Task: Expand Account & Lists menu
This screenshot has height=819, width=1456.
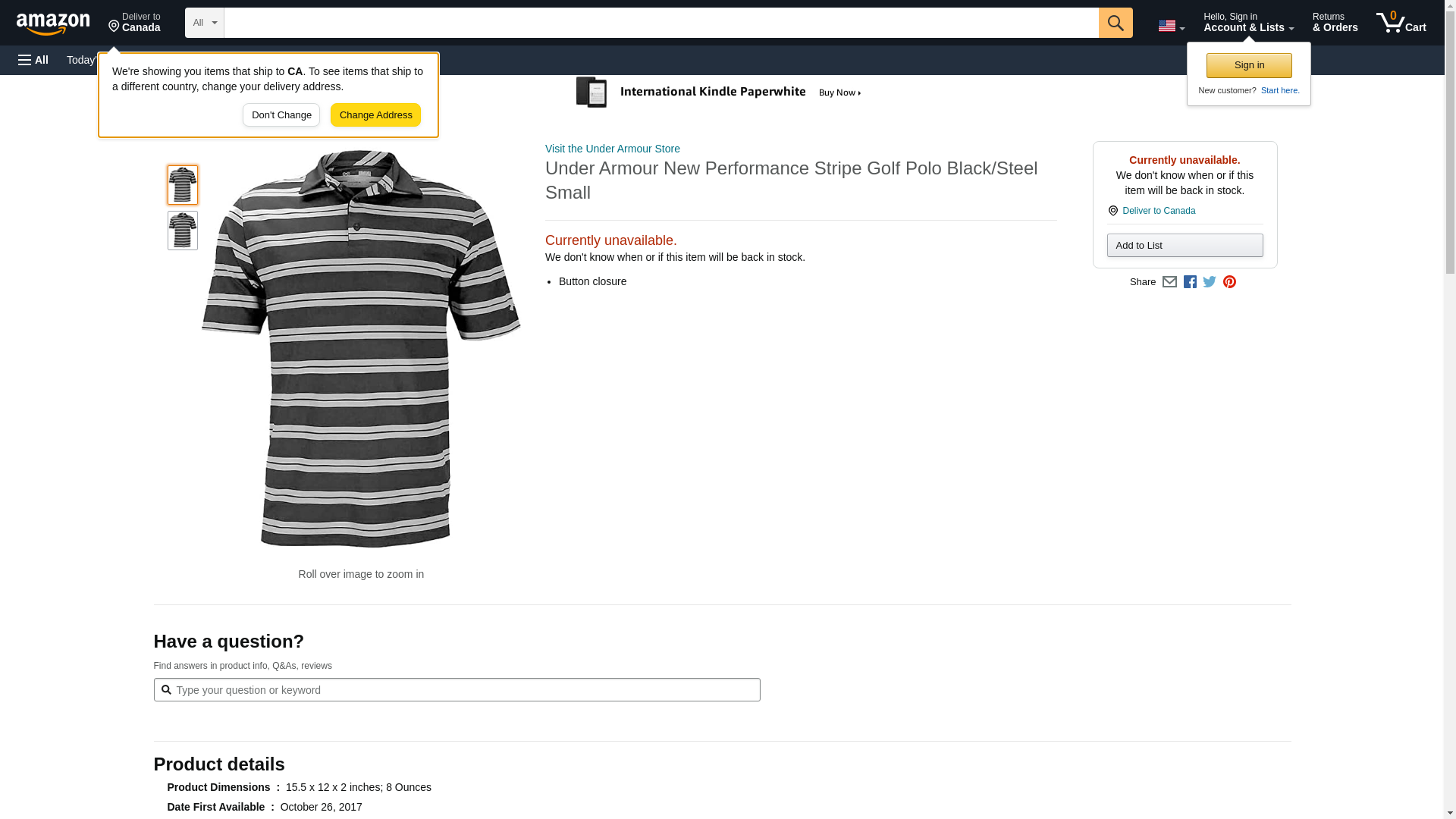Action: (1248, 22)
